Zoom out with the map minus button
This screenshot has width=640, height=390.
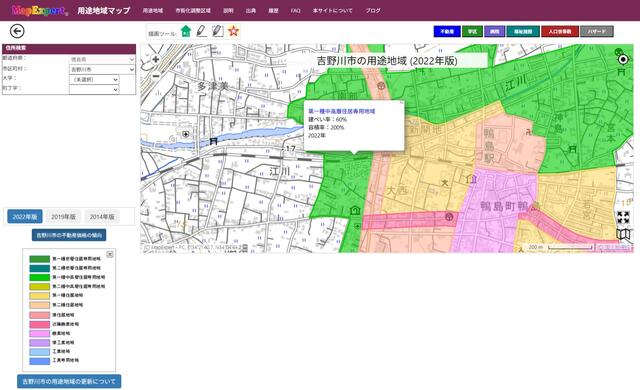[156, 76]
